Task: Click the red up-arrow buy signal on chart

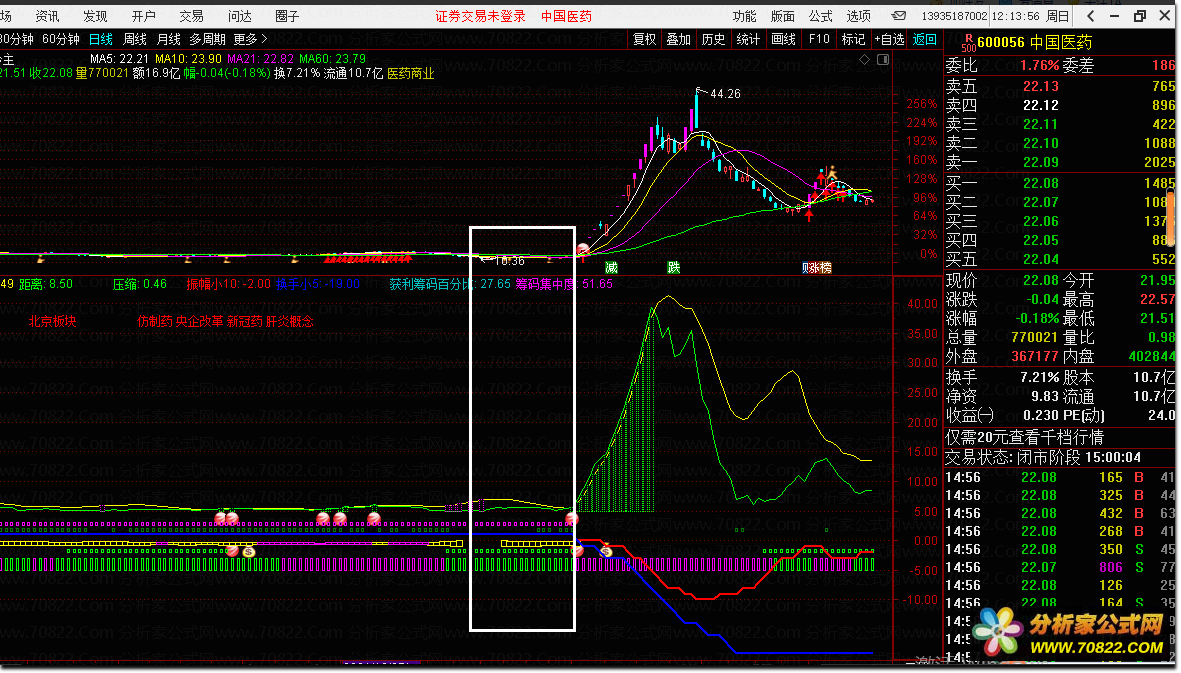Action: tap(809, 215)
